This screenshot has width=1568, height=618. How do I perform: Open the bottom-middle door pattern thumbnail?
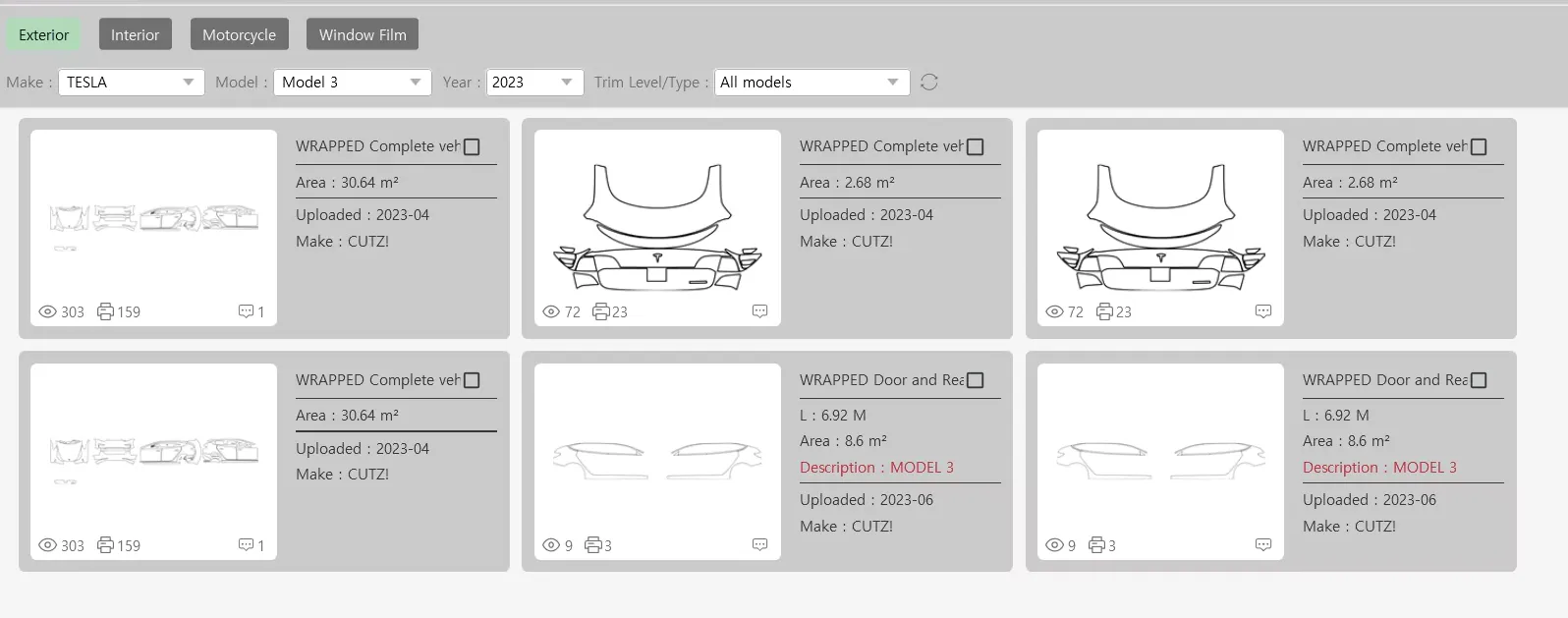pyautogui.click(x=657, y=462)
